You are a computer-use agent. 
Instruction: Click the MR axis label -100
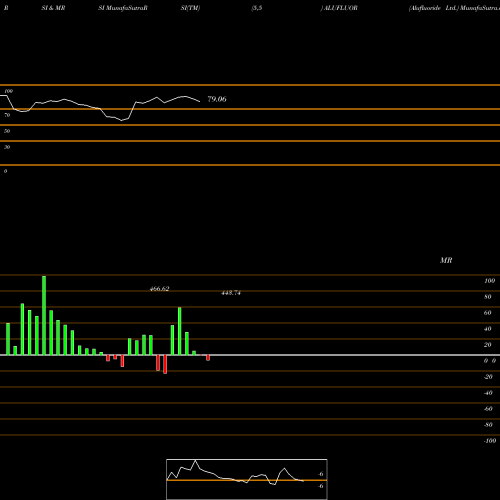[x=489, y=441]
